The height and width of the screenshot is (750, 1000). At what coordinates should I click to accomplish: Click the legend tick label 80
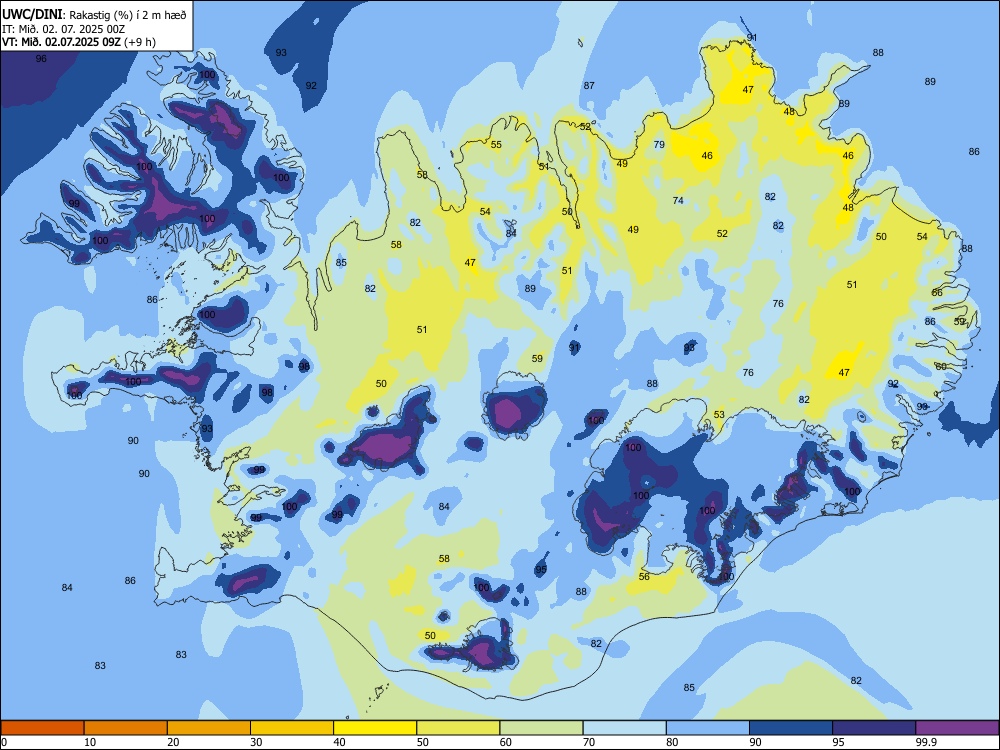click(x=672, y=742)
